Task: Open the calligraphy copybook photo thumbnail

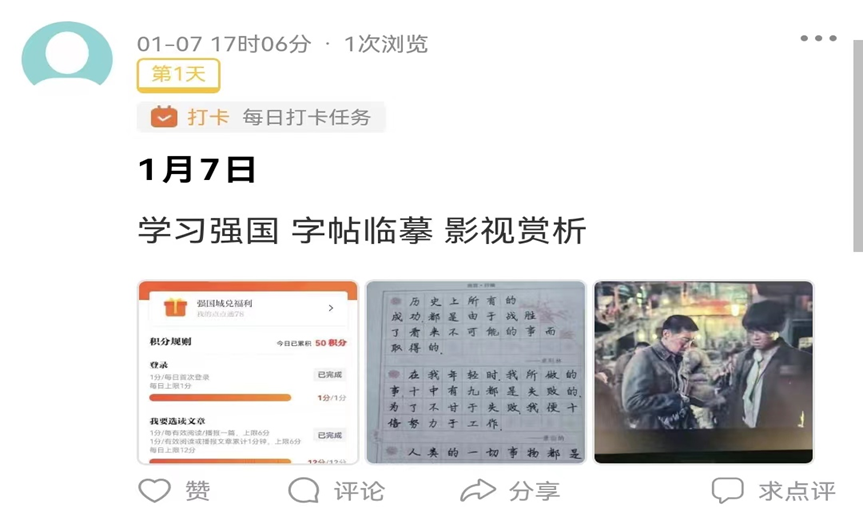Action: (x=476, y=372)
